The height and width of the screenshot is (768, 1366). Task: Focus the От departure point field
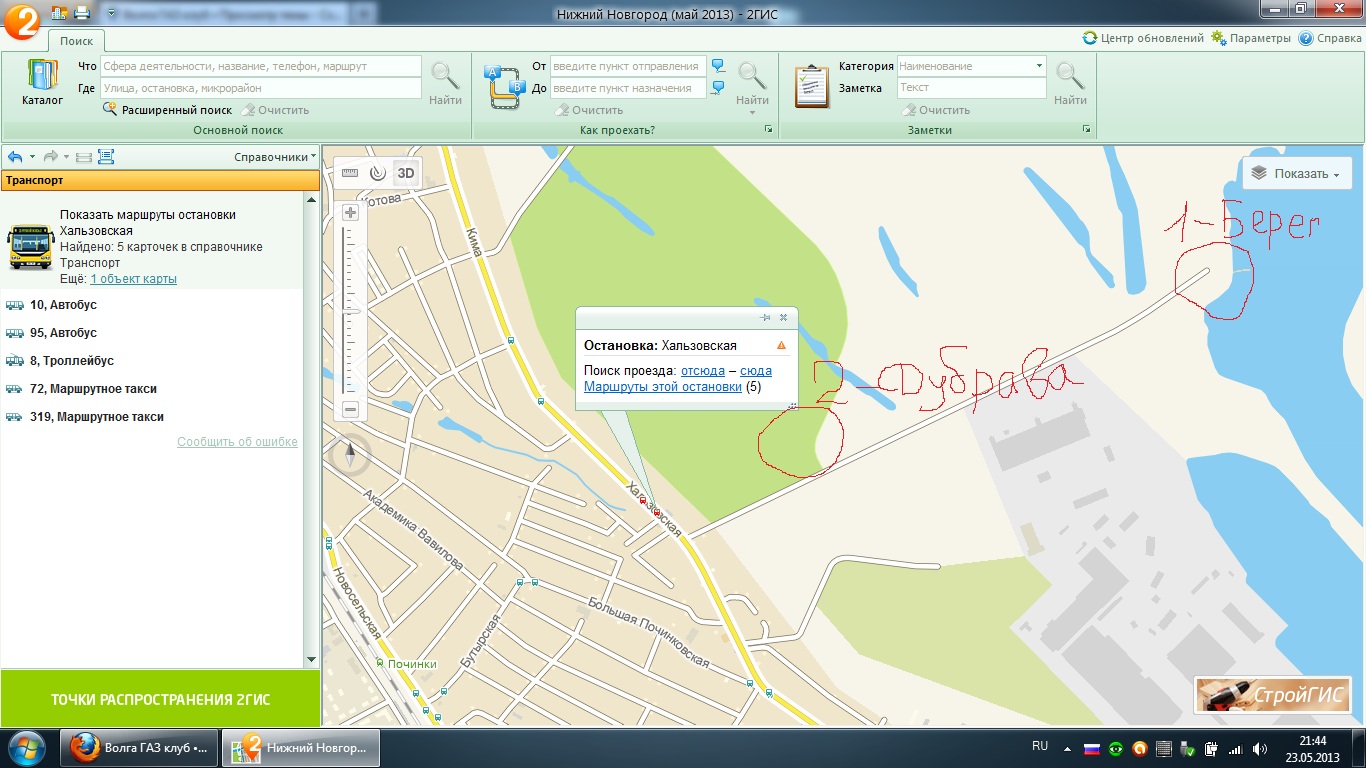[x=628, y=66]
